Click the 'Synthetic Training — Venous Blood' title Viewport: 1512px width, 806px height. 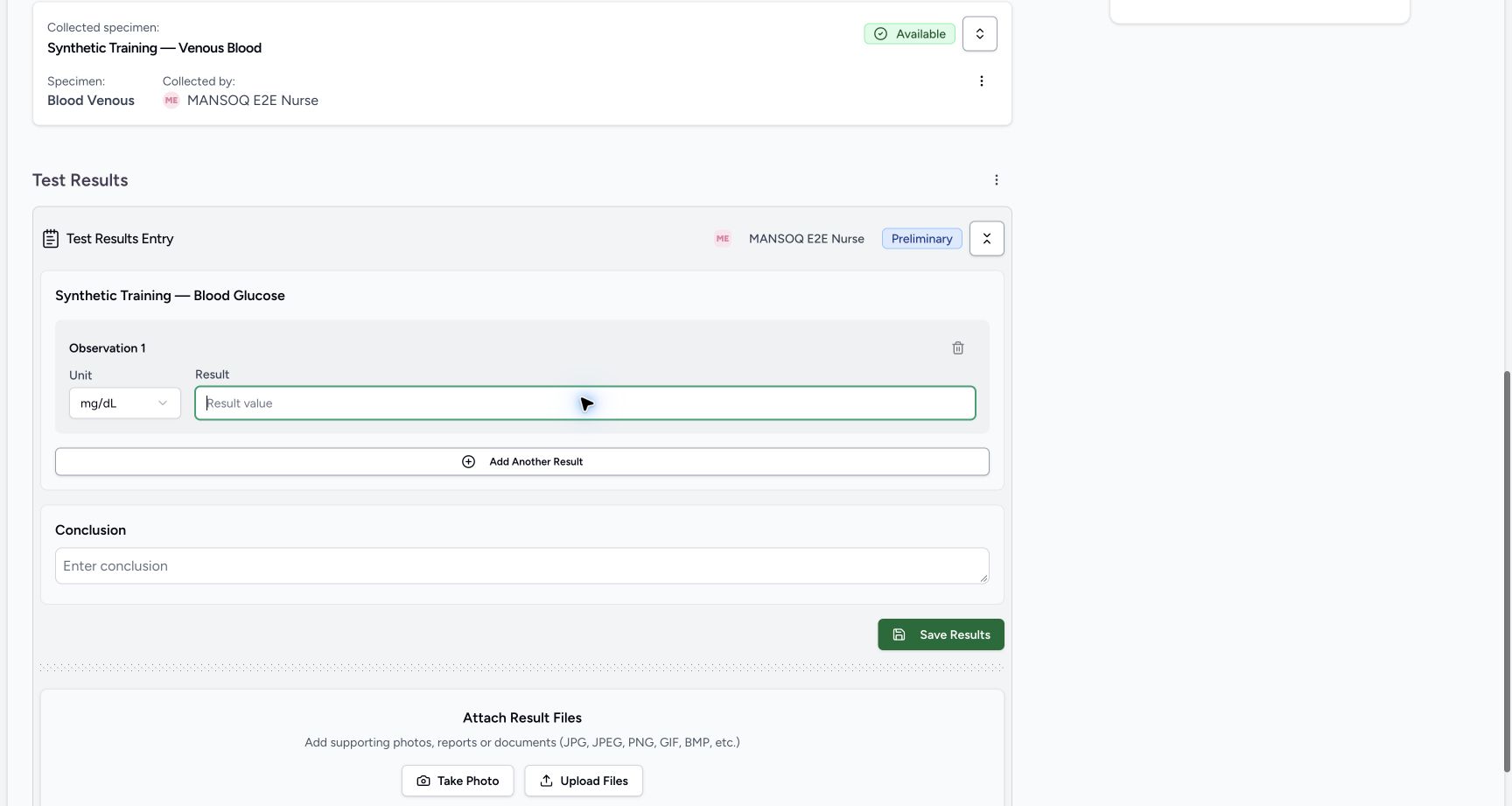point(154,48)
